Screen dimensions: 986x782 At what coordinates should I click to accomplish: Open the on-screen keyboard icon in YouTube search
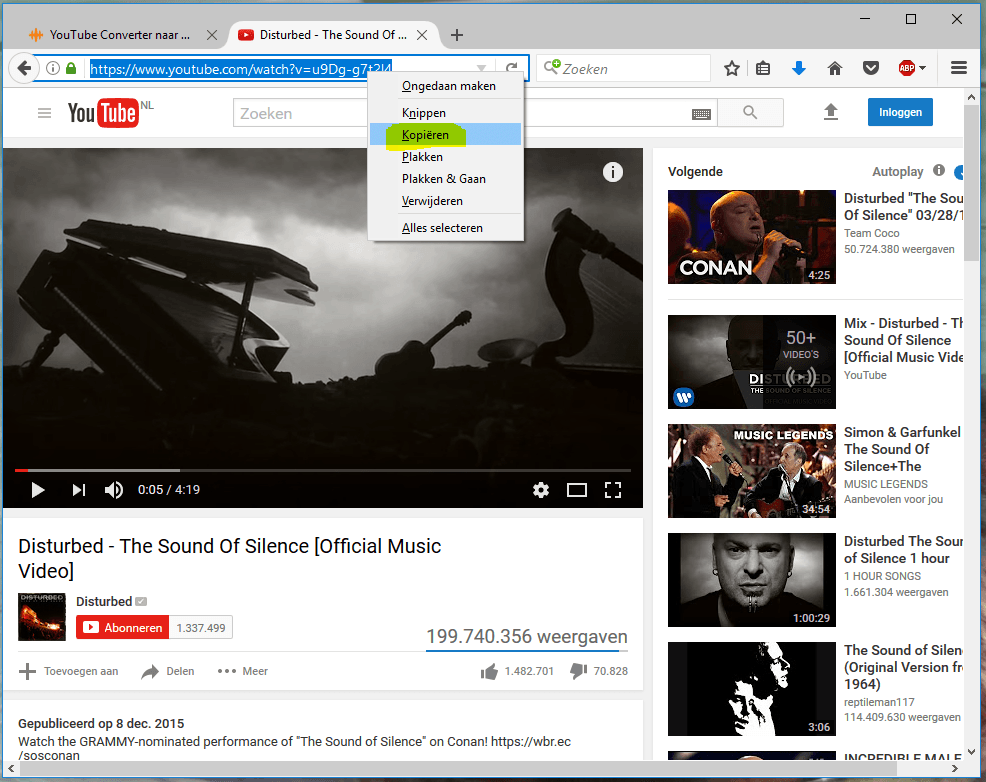point(701,114)
